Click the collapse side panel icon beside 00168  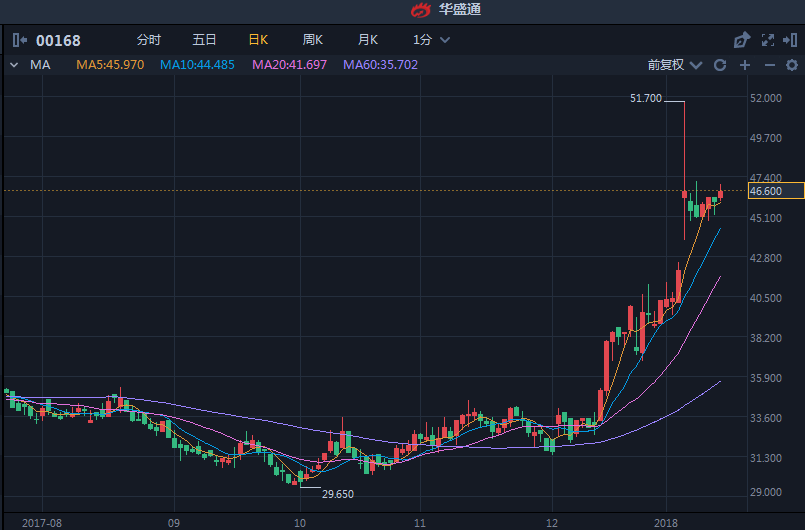tap(20, 40)
